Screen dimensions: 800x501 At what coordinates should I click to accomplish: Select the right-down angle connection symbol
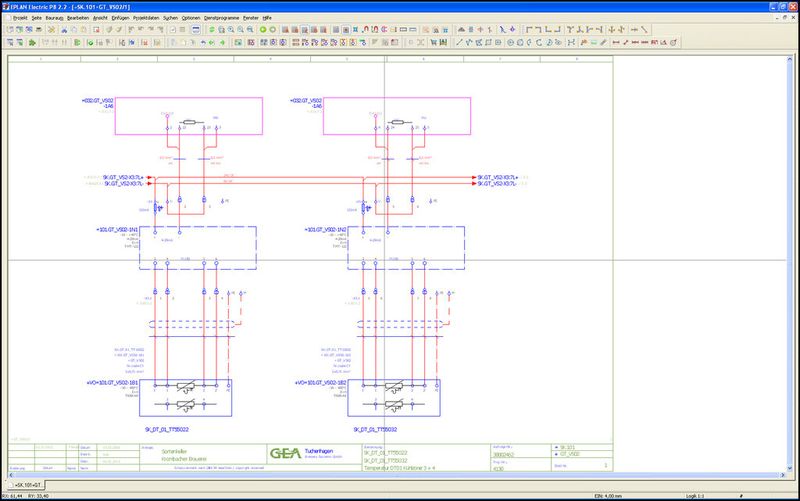pyautogui.click(x=529, y=30)
